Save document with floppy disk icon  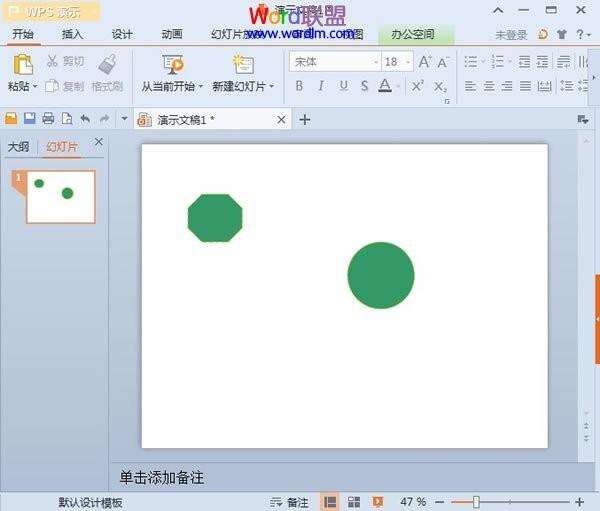coord(29,119)
